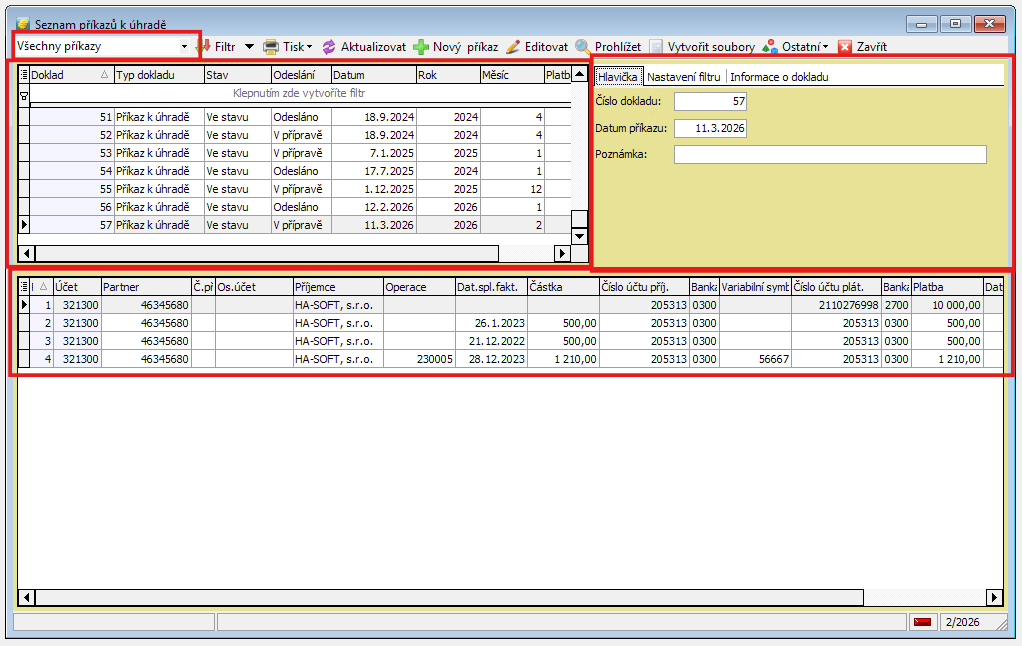The width and height of the screenshot is (1022, 646).
Task: Click the Vytvořit soubory document icon
Action: (656, 47)
